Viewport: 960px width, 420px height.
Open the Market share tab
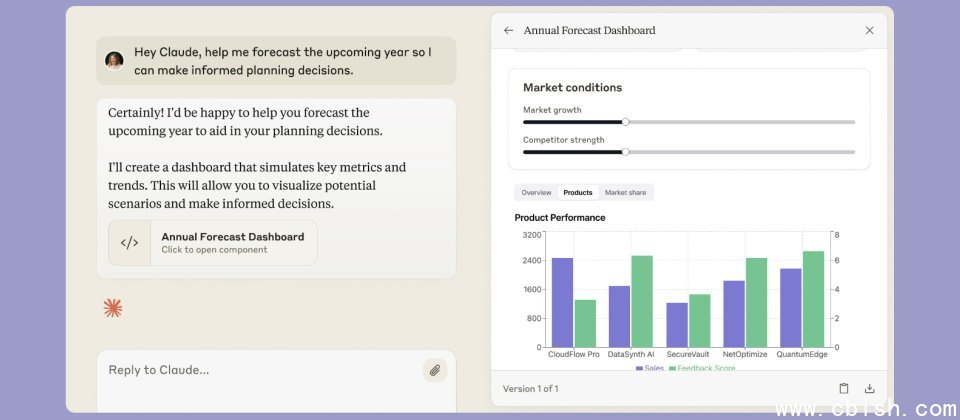tap(625, 192)
